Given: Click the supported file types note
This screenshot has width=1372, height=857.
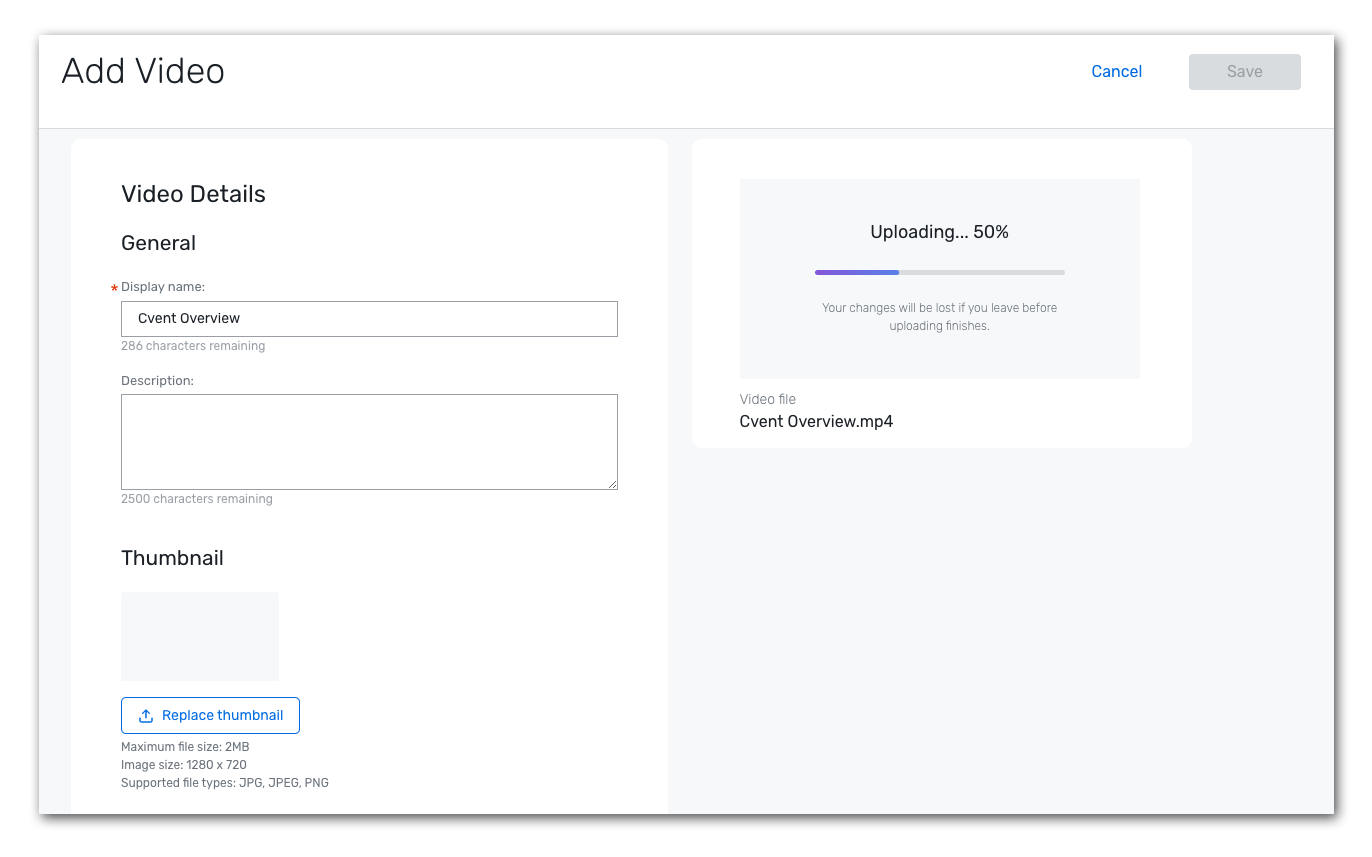Looking at the screenshot, I should tap(224, 783).
